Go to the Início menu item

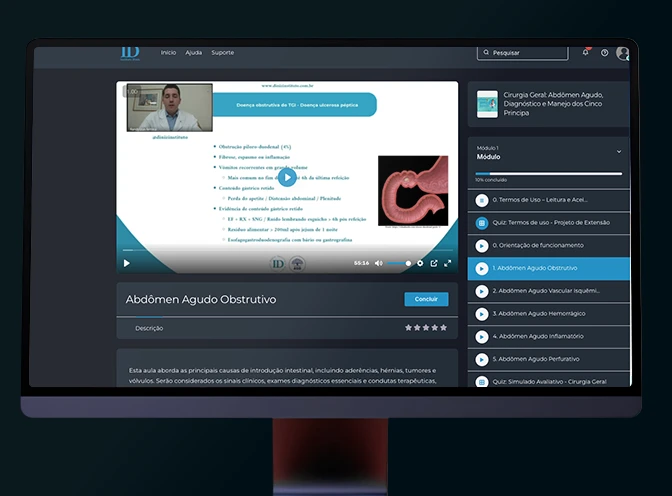point(168,52)
